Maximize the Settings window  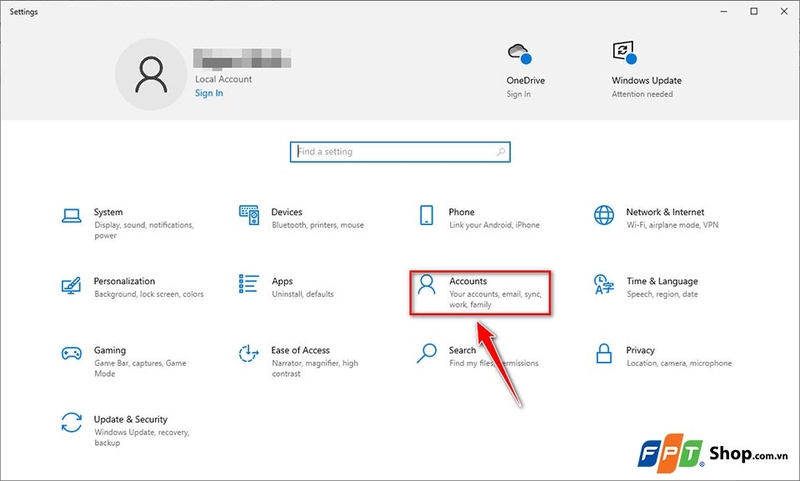point(754,11)
